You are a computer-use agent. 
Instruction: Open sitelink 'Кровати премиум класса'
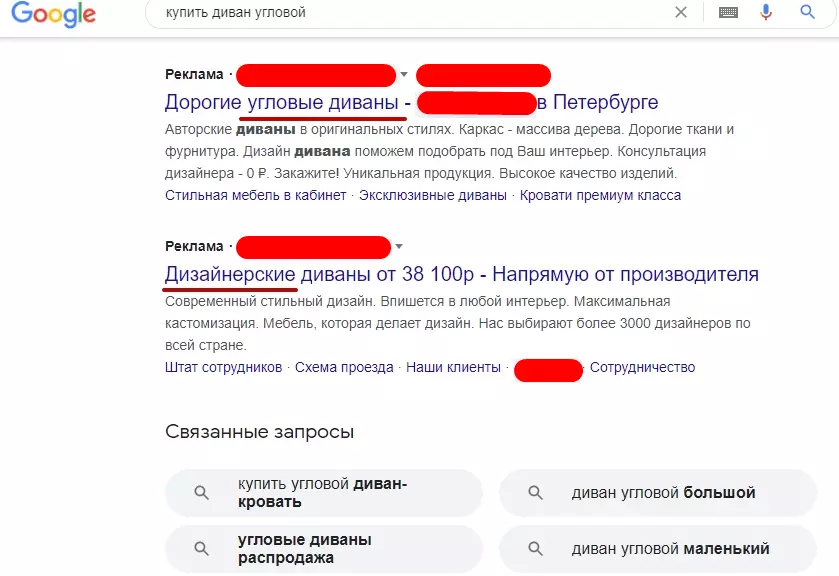click(600, 195)
